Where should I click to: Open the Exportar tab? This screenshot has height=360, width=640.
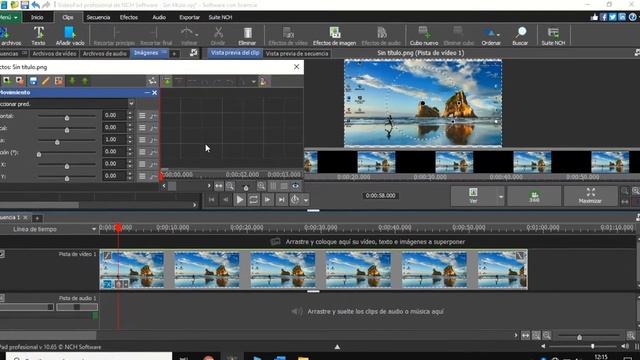(189, 17)
